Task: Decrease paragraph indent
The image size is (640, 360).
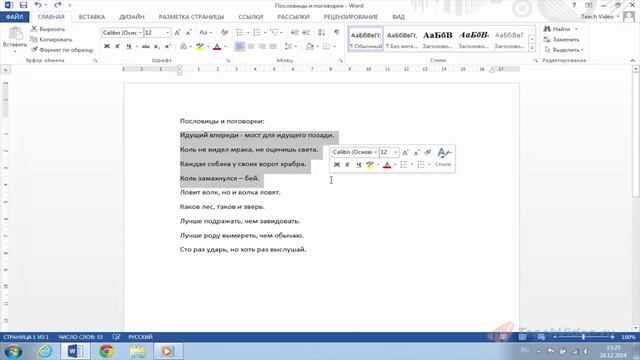Action: 295,33
